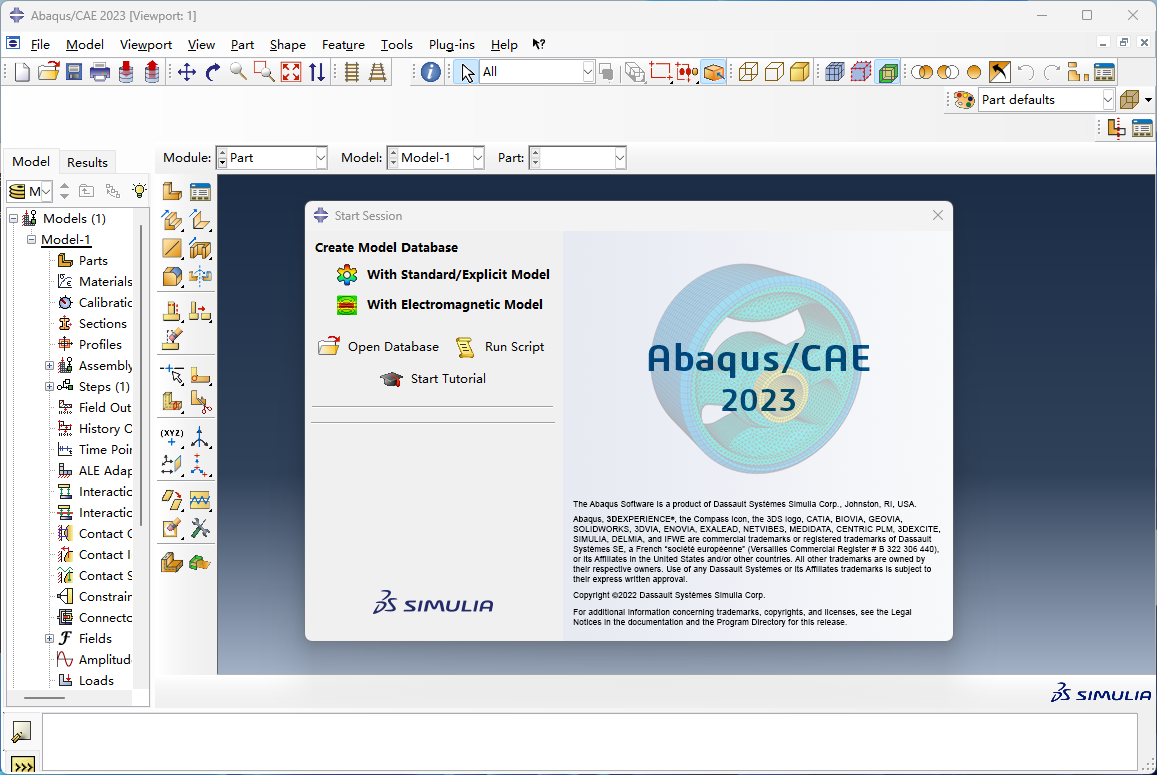Screen dimensions: 1157x775
Task: Click the Print icon in the toolbar
Action: (x=100, y=72)
